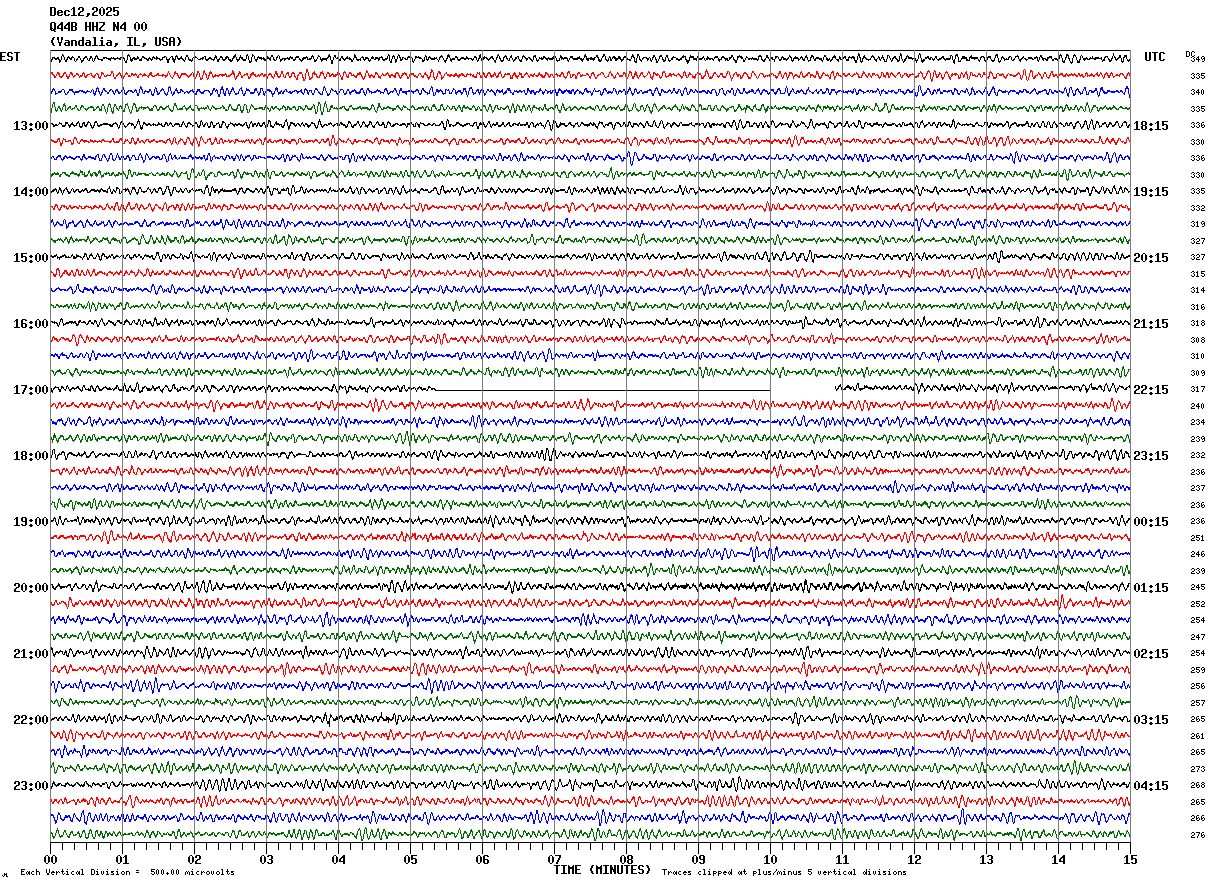Click the EST column header
The width and height of the screenshot is (1210, 886).
pyautogui.click(x=9, y=57)
